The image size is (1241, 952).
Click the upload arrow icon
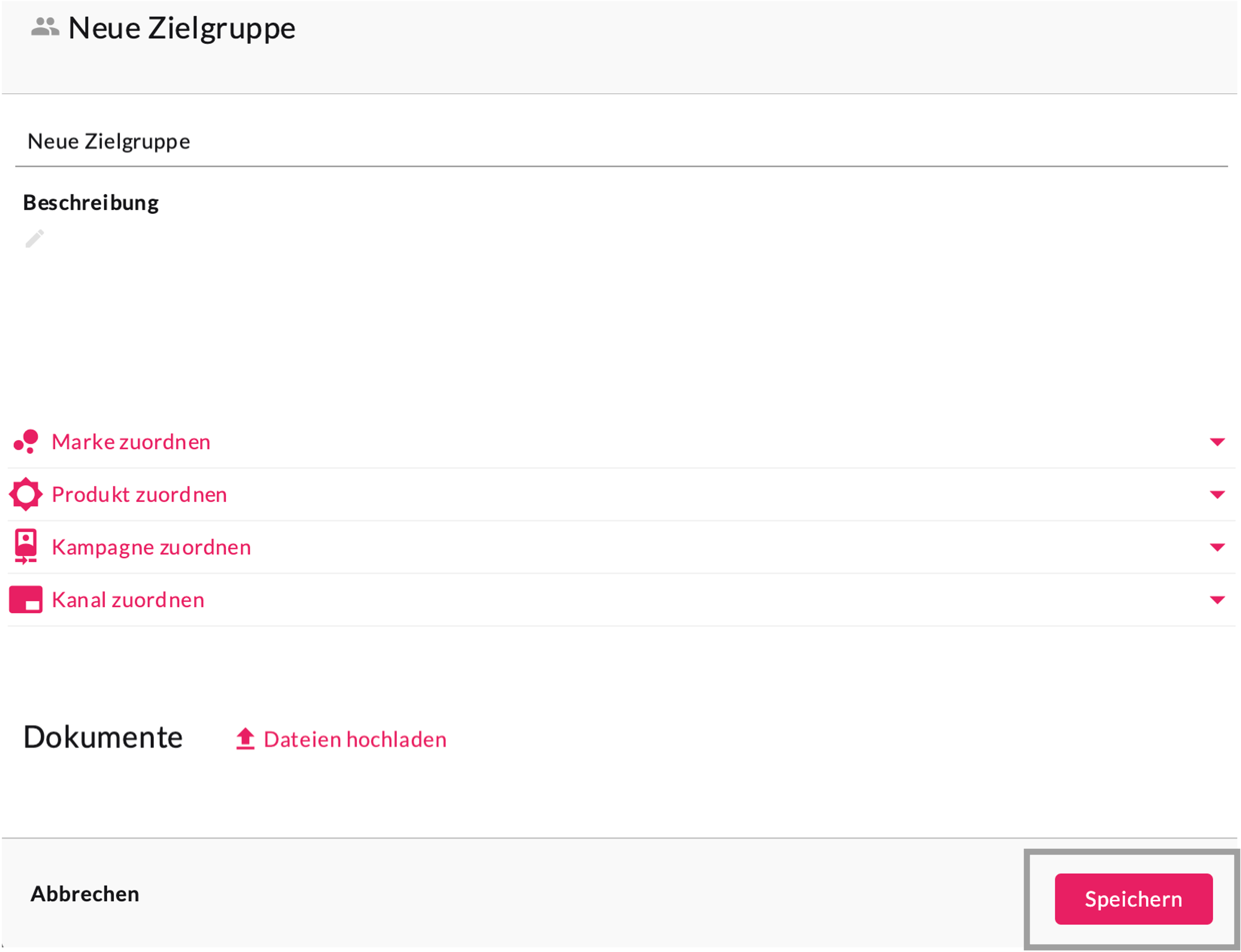coord(245,739)
